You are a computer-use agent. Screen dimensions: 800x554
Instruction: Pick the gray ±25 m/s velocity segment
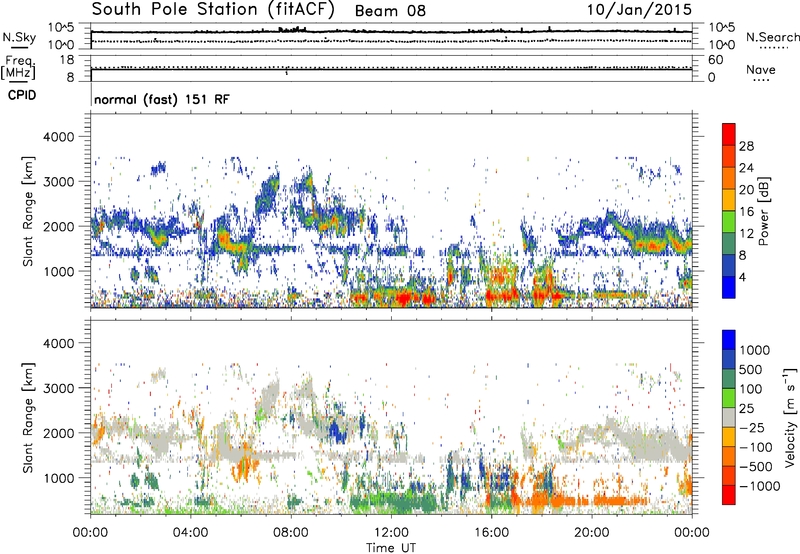(729, 417)
